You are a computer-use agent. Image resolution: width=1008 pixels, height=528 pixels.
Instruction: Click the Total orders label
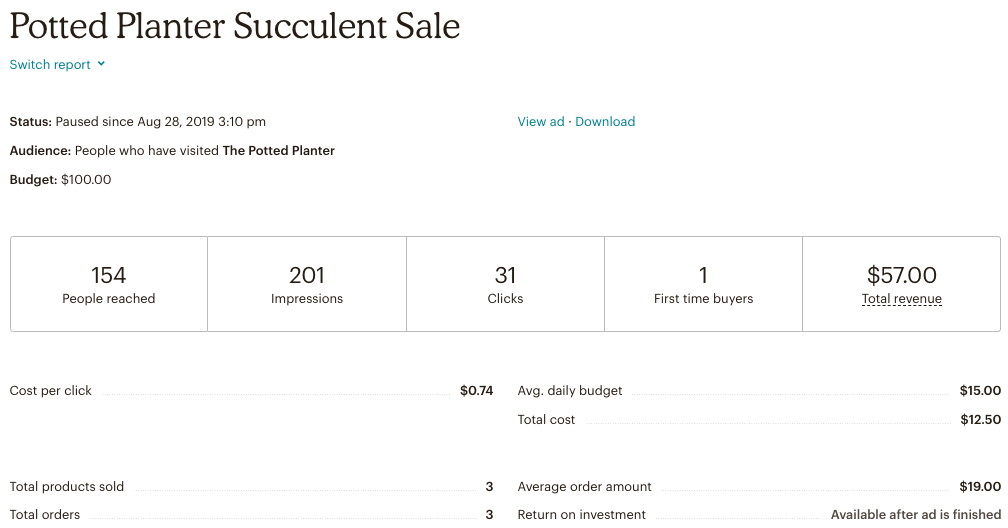coord(45,515)
